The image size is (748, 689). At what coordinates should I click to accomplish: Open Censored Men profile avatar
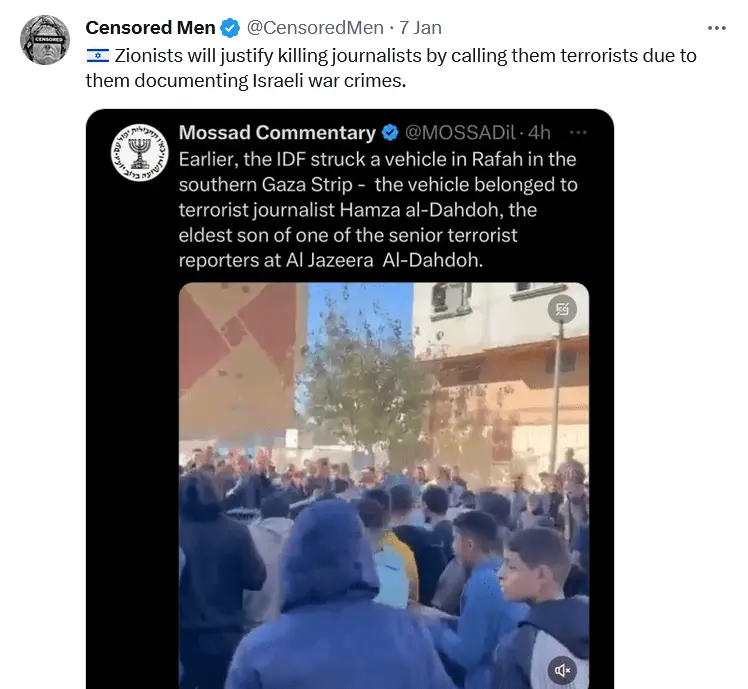tap(45, 40)
